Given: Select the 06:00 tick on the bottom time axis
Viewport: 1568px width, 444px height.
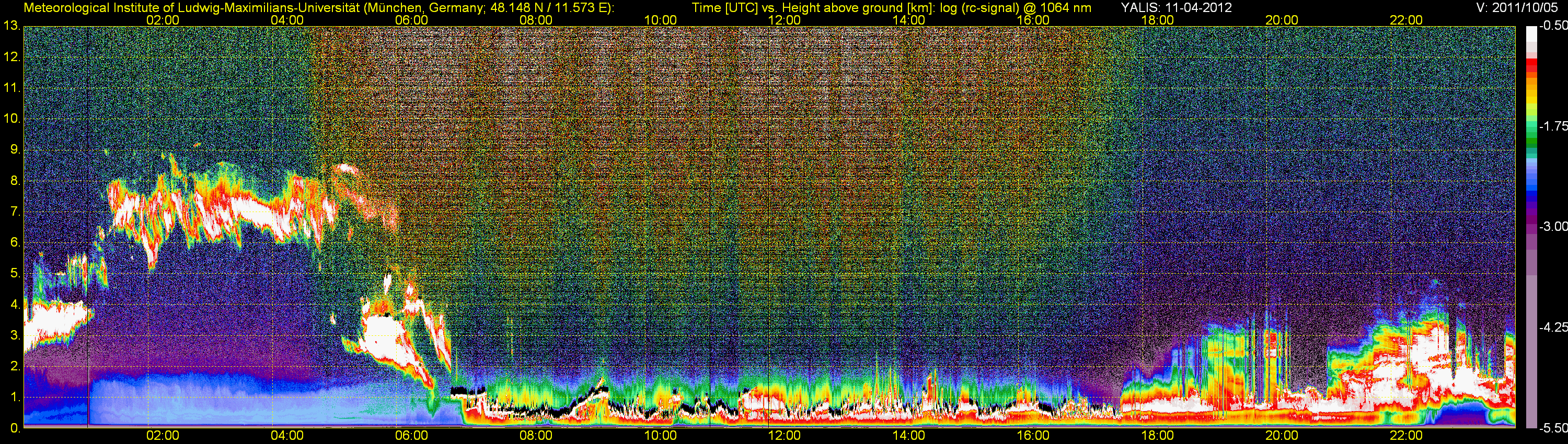Looking at the screenshot, I should [x=411, y=436].
